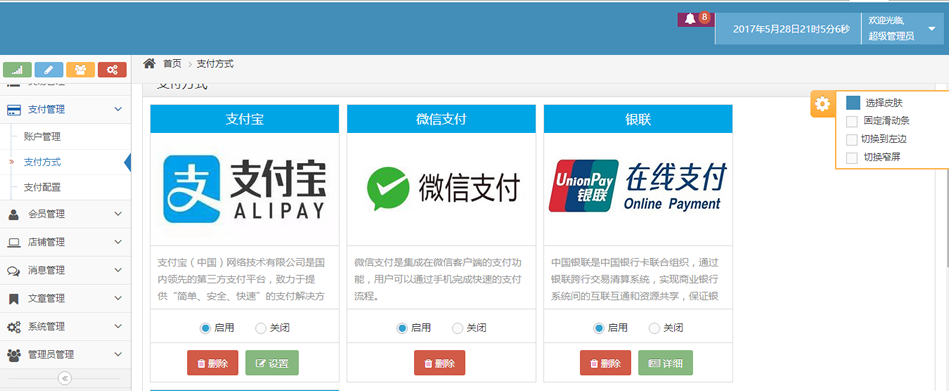Screen dimensions: 949x391
Task: Click the bookmark icon beside 文章管理
Action: (x=13, y=298)
